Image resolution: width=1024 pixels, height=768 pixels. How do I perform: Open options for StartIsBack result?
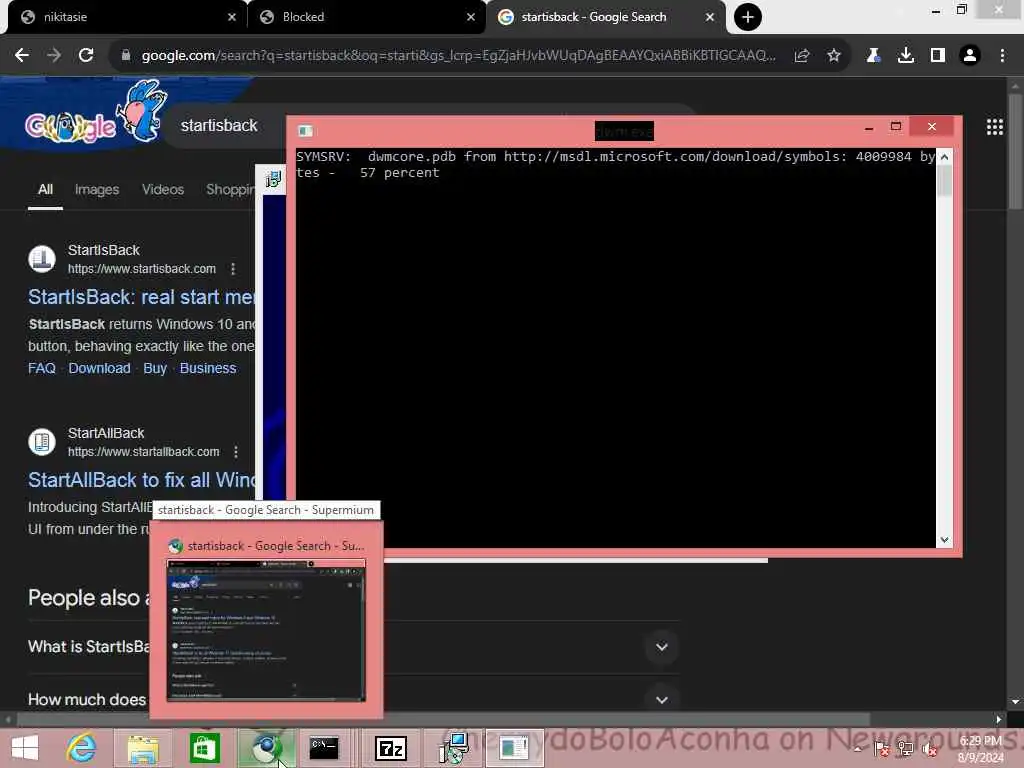[x=233, y=268]
